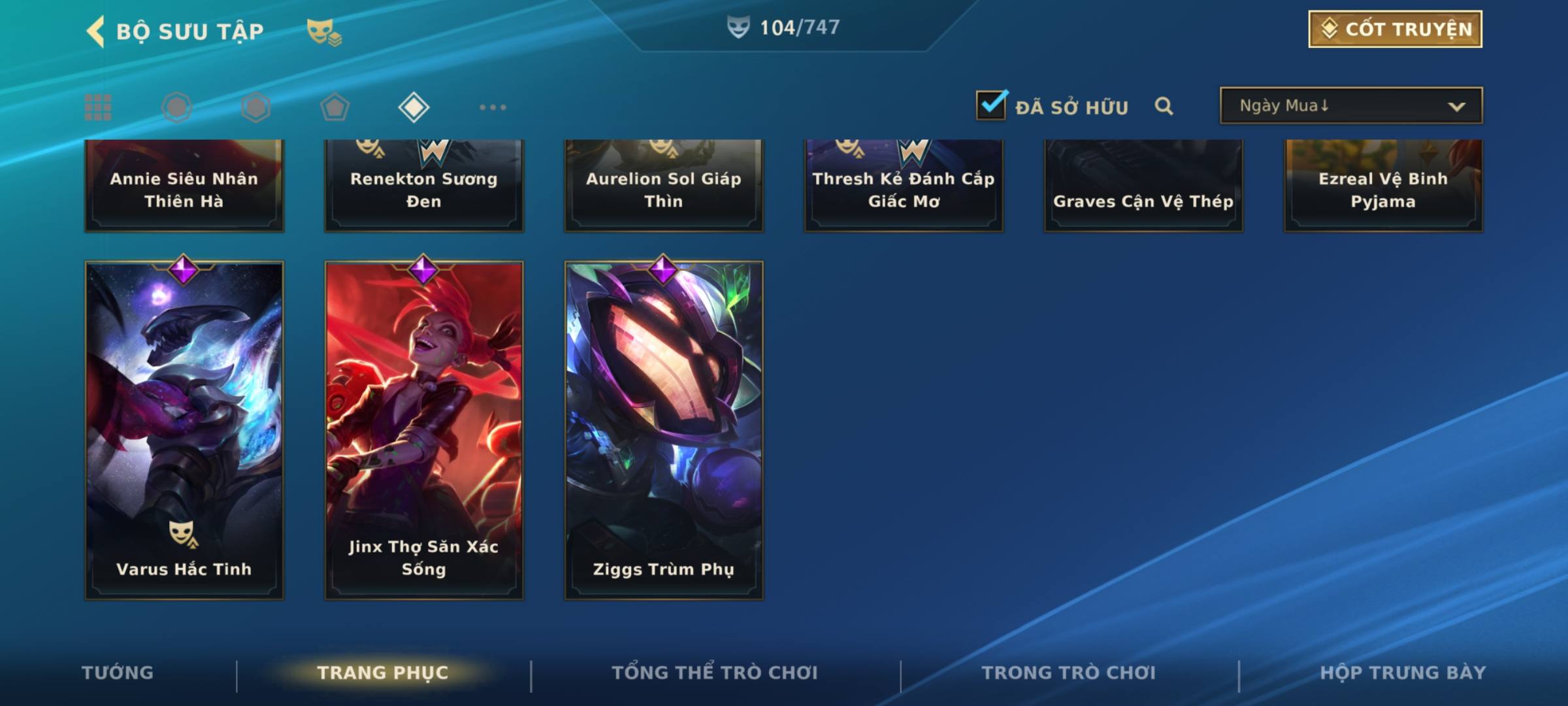Open the skin search magnifier
Screen dimensions: 1568x706
[x=1164, y=106]
